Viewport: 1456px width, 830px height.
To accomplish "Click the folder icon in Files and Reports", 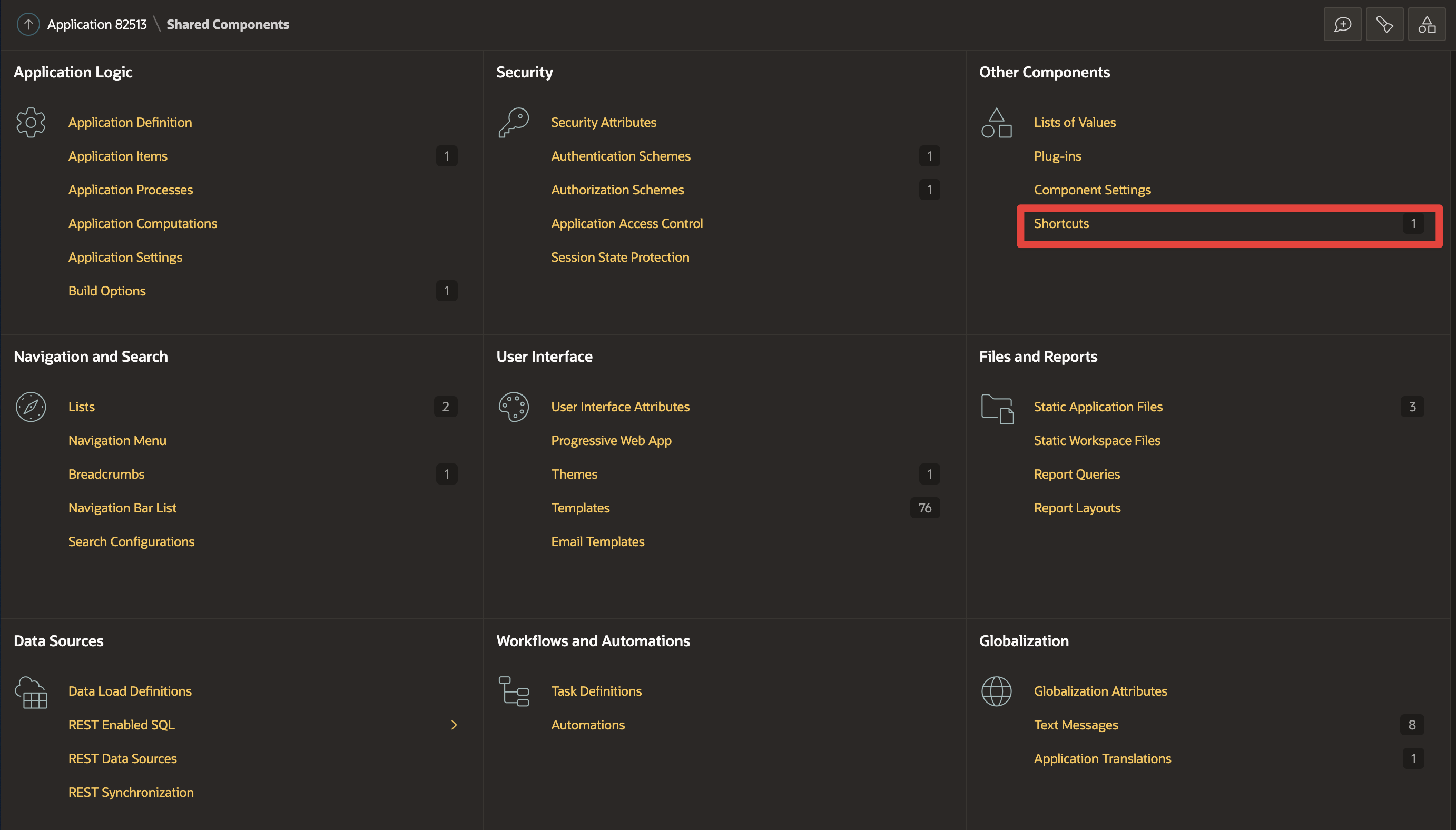I will [997, 409].
